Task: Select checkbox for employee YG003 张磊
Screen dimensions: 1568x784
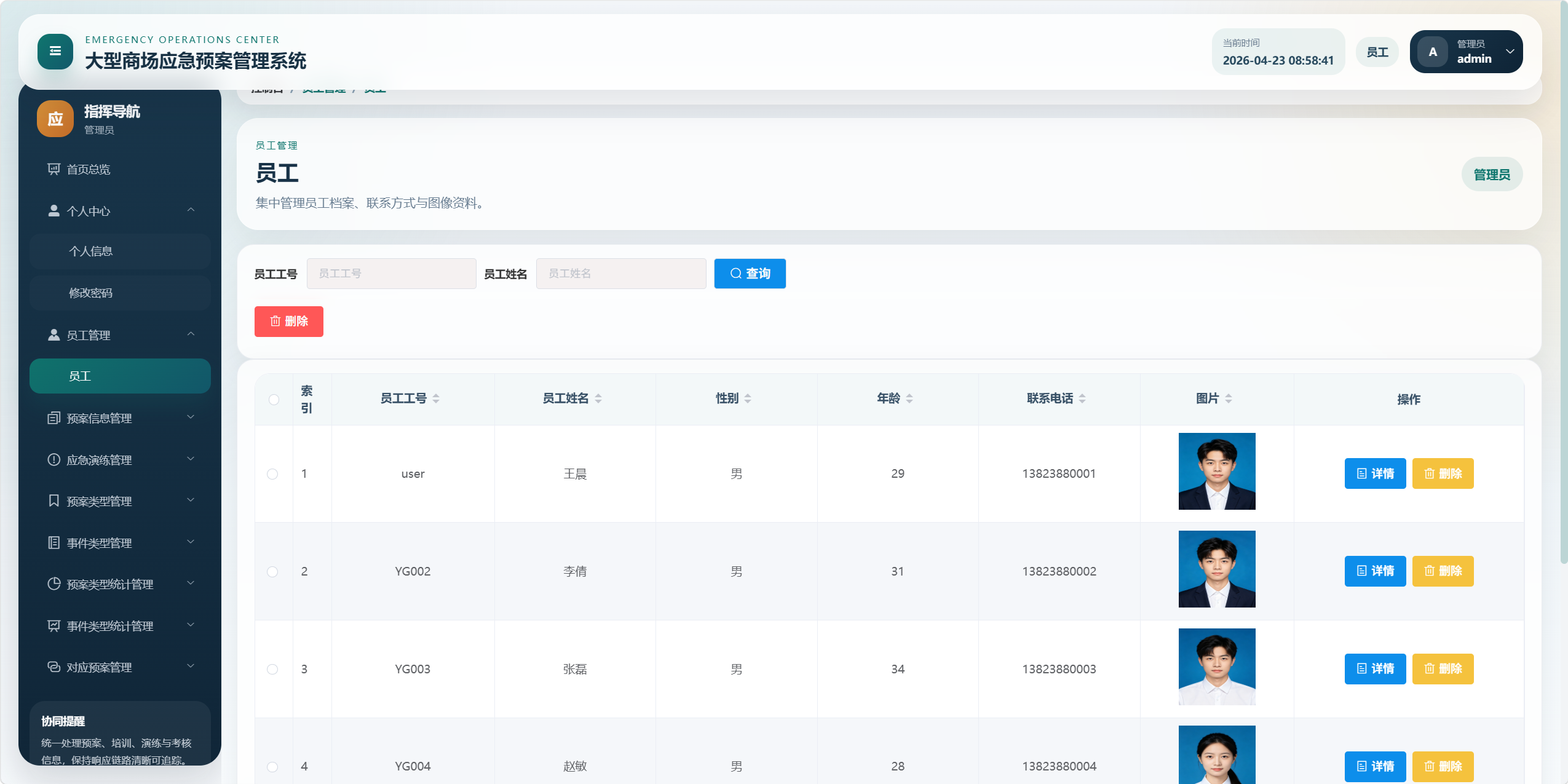Action: 272,669
